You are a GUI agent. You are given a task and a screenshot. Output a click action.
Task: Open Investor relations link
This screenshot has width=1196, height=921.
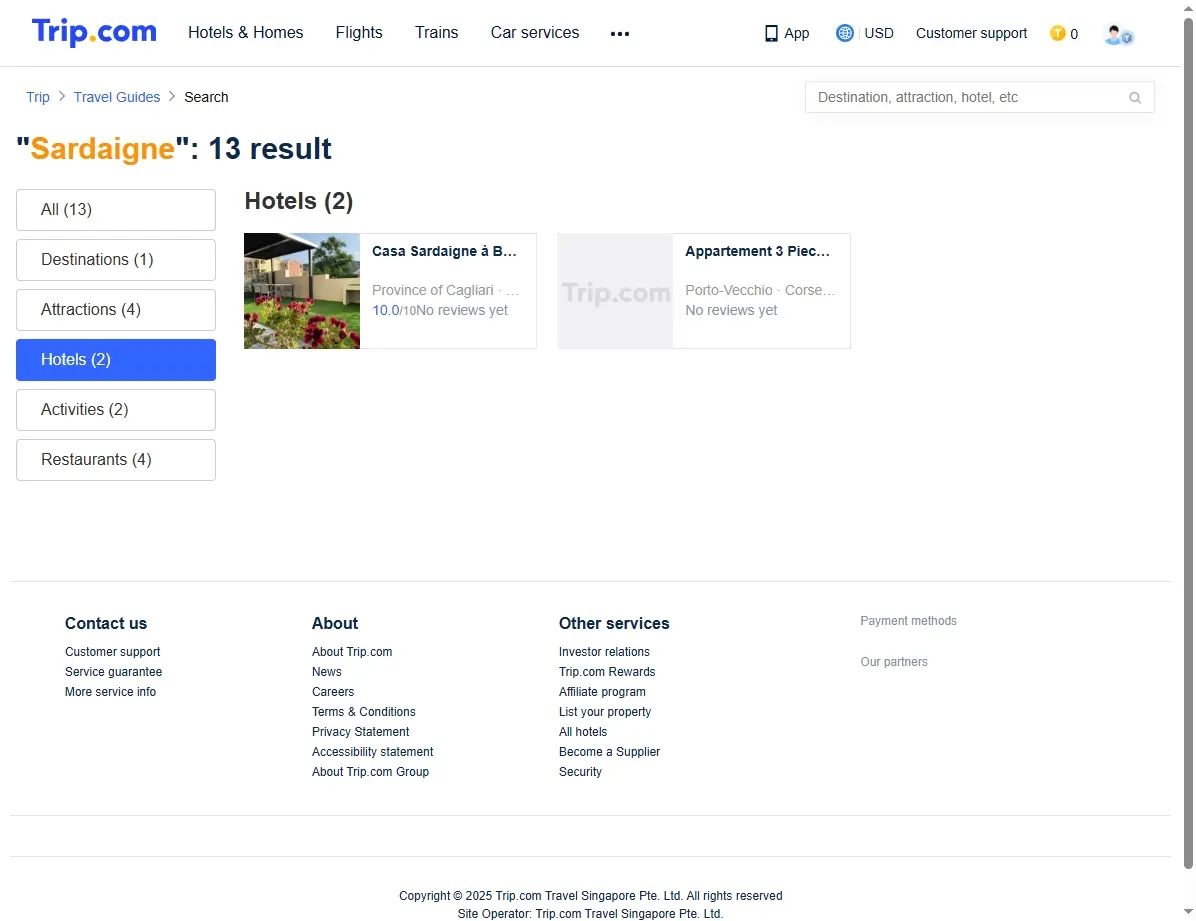pyautogui.click(x=604, y=652)
